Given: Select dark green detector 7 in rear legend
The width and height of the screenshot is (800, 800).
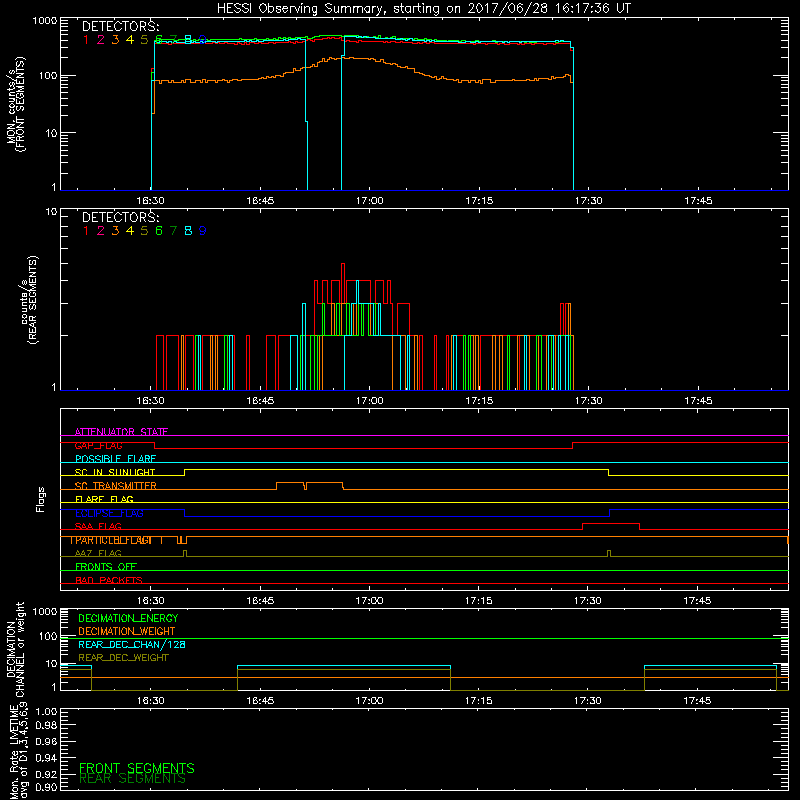Looking at the screenshot, I should tap(173, 231).
